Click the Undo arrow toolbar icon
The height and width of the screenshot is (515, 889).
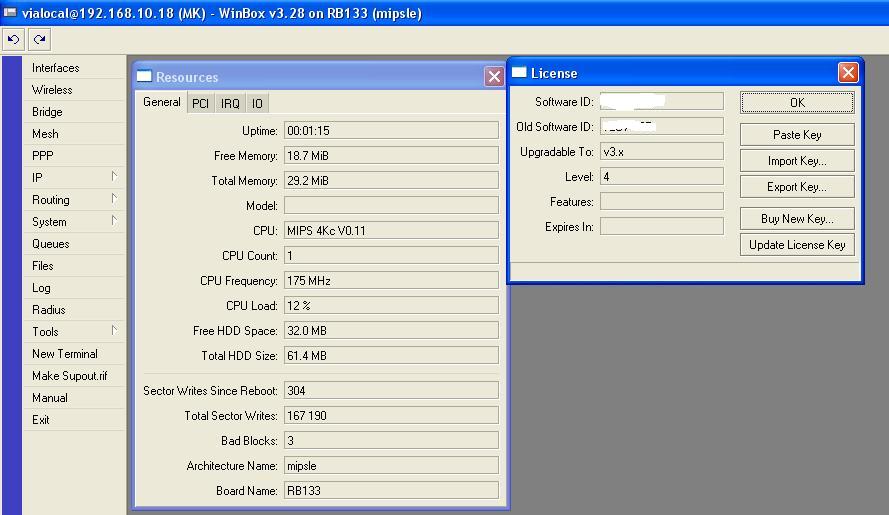pyautogui.click(x=13, y=39)
